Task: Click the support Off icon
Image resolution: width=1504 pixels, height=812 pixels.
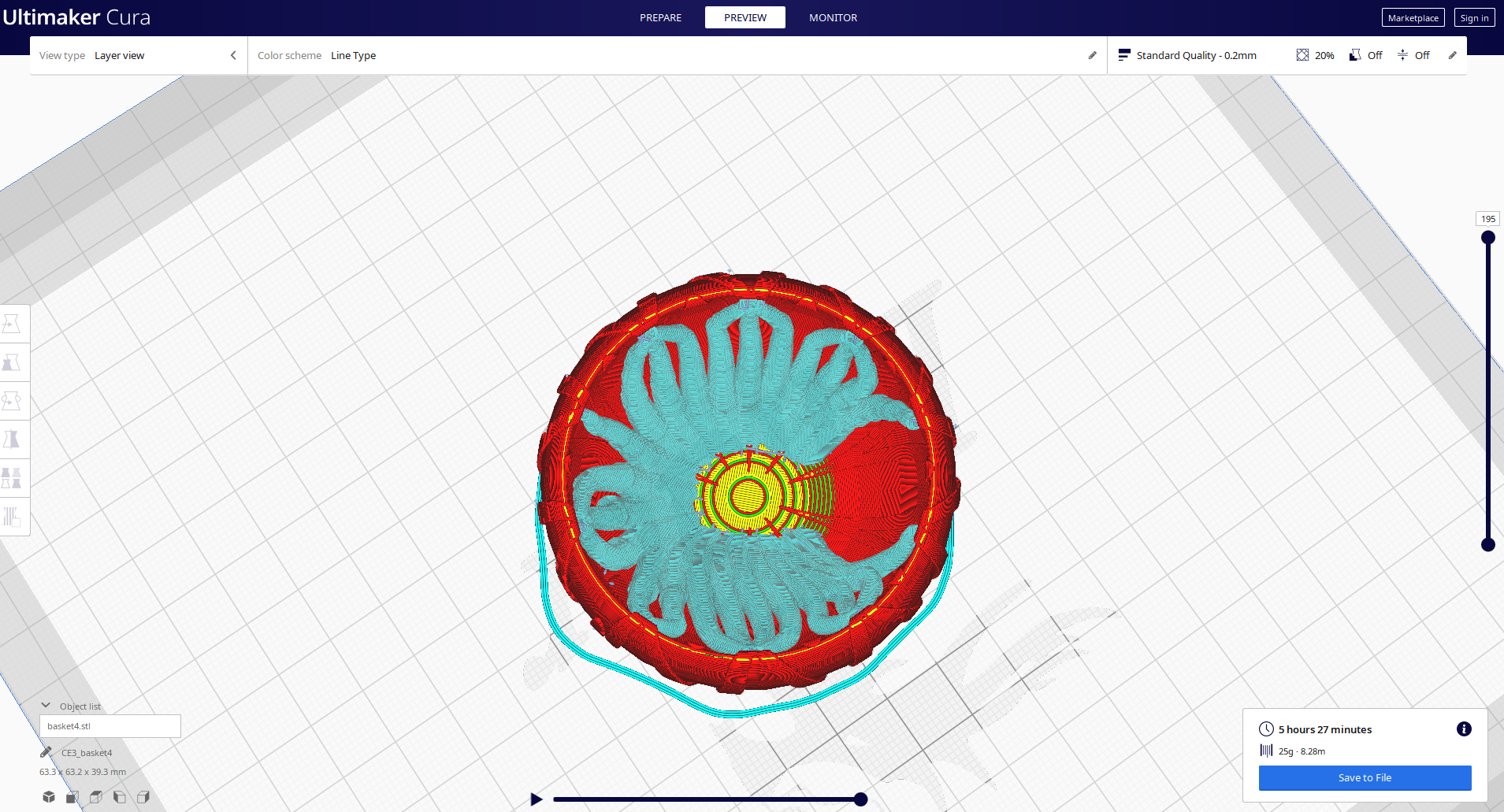Action: point(1355,55)
